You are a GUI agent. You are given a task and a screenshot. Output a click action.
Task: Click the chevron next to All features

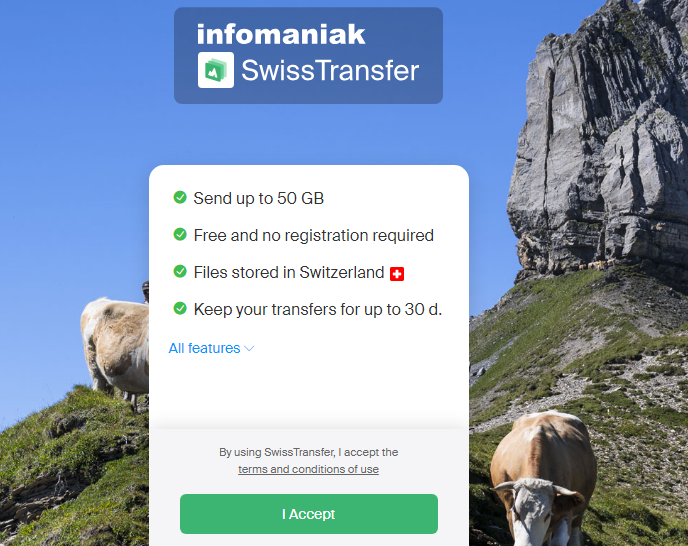pyautogui.click(x=249, y=348)
